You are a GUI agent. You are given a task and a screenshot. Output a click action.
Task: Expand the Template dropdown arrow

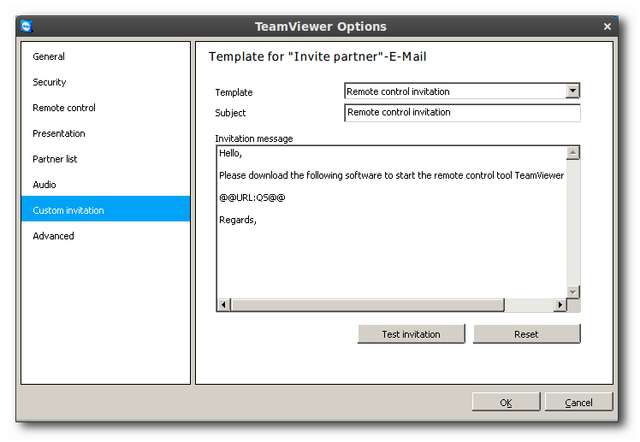(x=572, y=91)
